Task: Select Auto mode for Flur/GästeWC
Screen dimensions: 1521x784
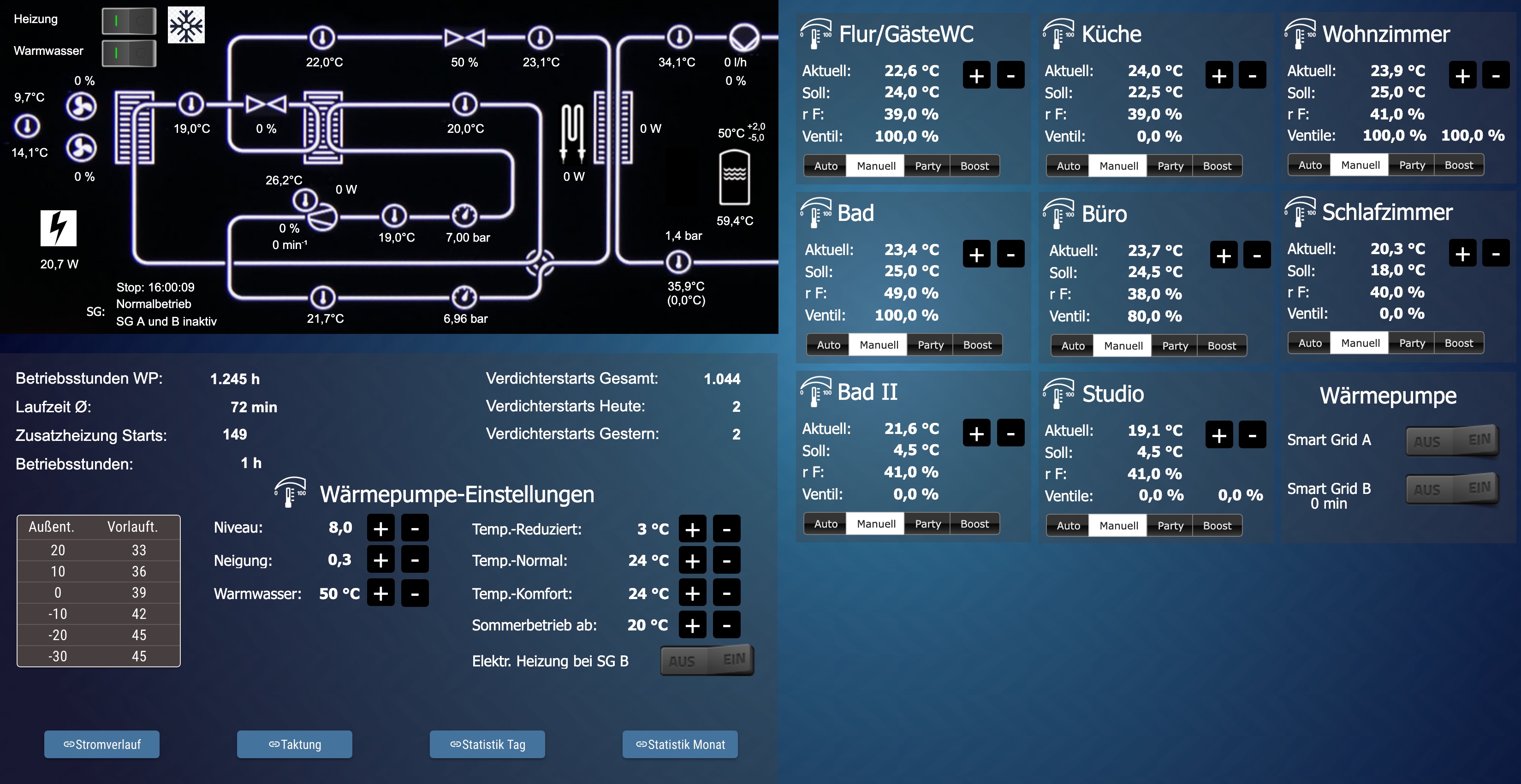Action: coord(826,166)
